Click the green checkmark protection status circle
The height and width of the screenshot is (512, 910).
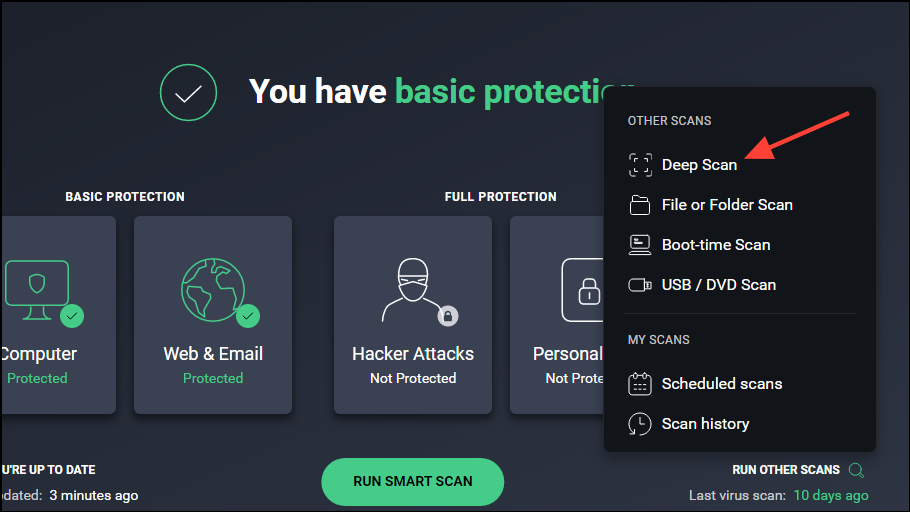(x=188, y=93)
